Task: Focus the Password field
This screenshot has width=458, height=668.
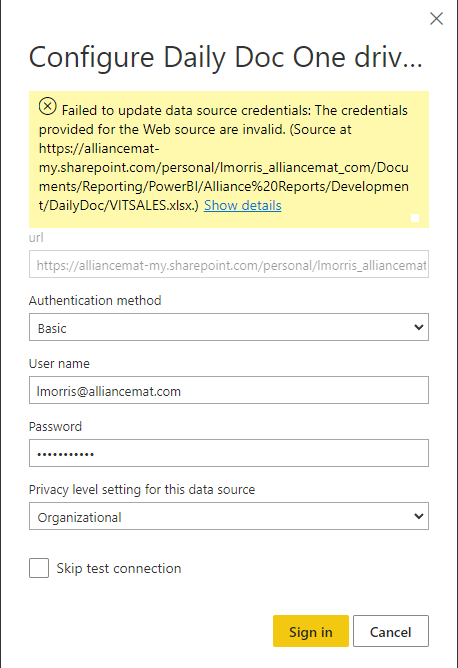Action: click(229, 453)
